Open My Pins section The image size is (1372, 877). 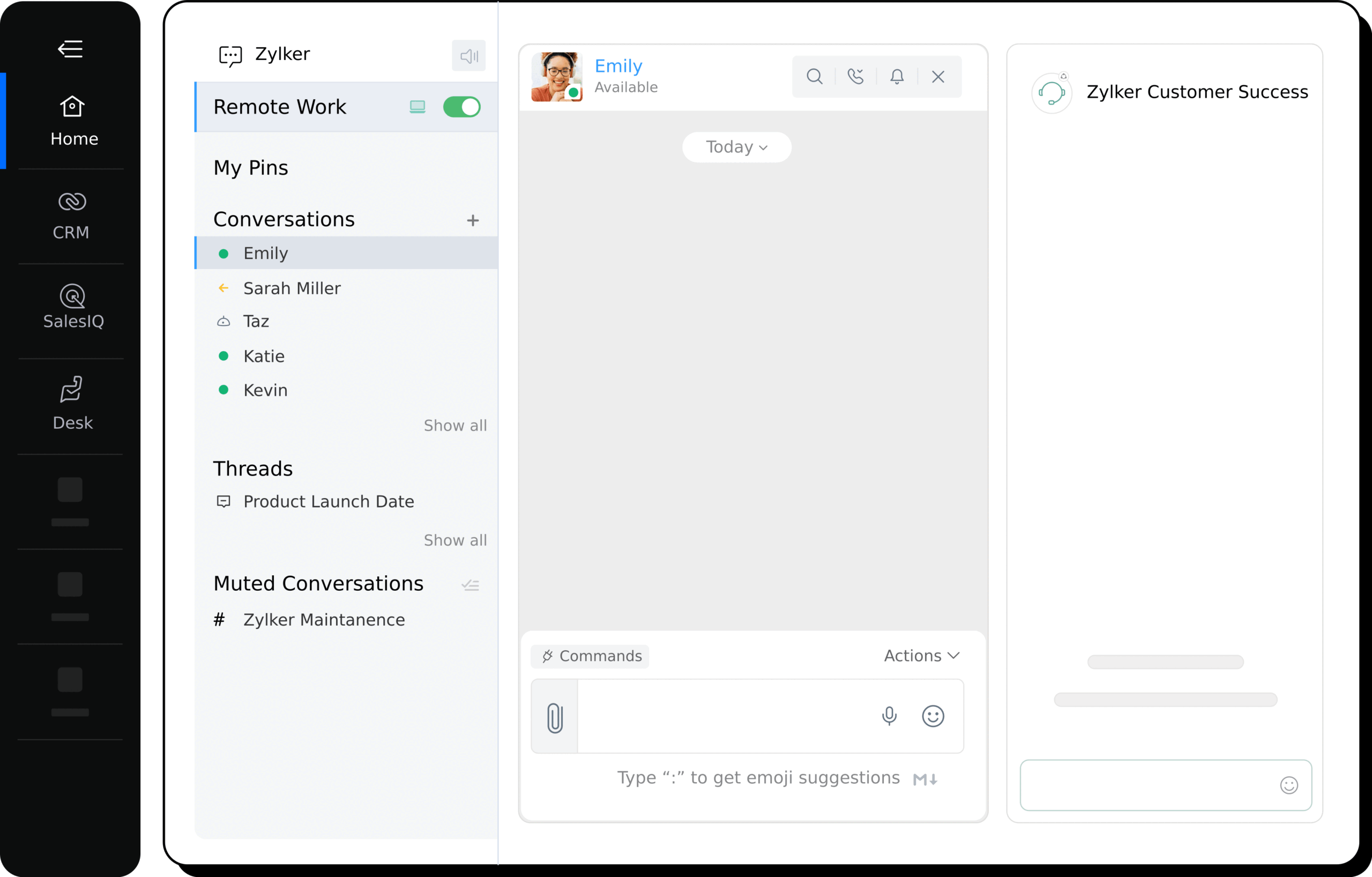tap(251, 168)
